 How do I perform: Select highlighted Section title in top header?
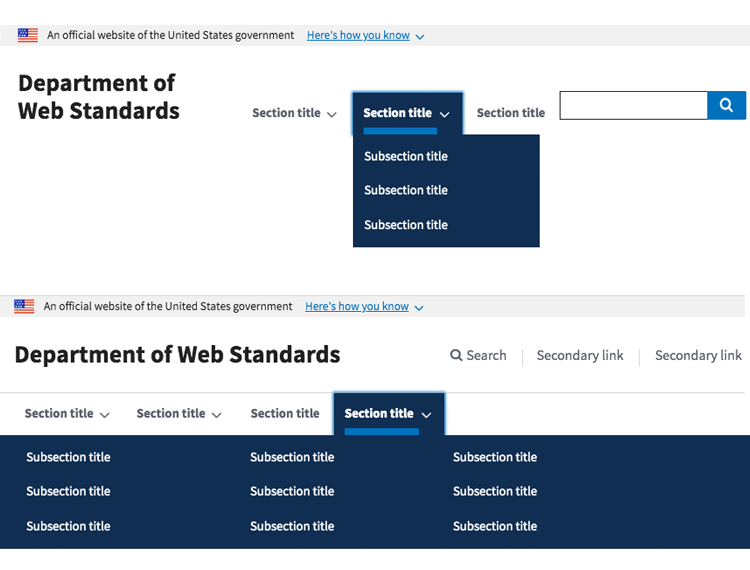[x=397, y=113]
